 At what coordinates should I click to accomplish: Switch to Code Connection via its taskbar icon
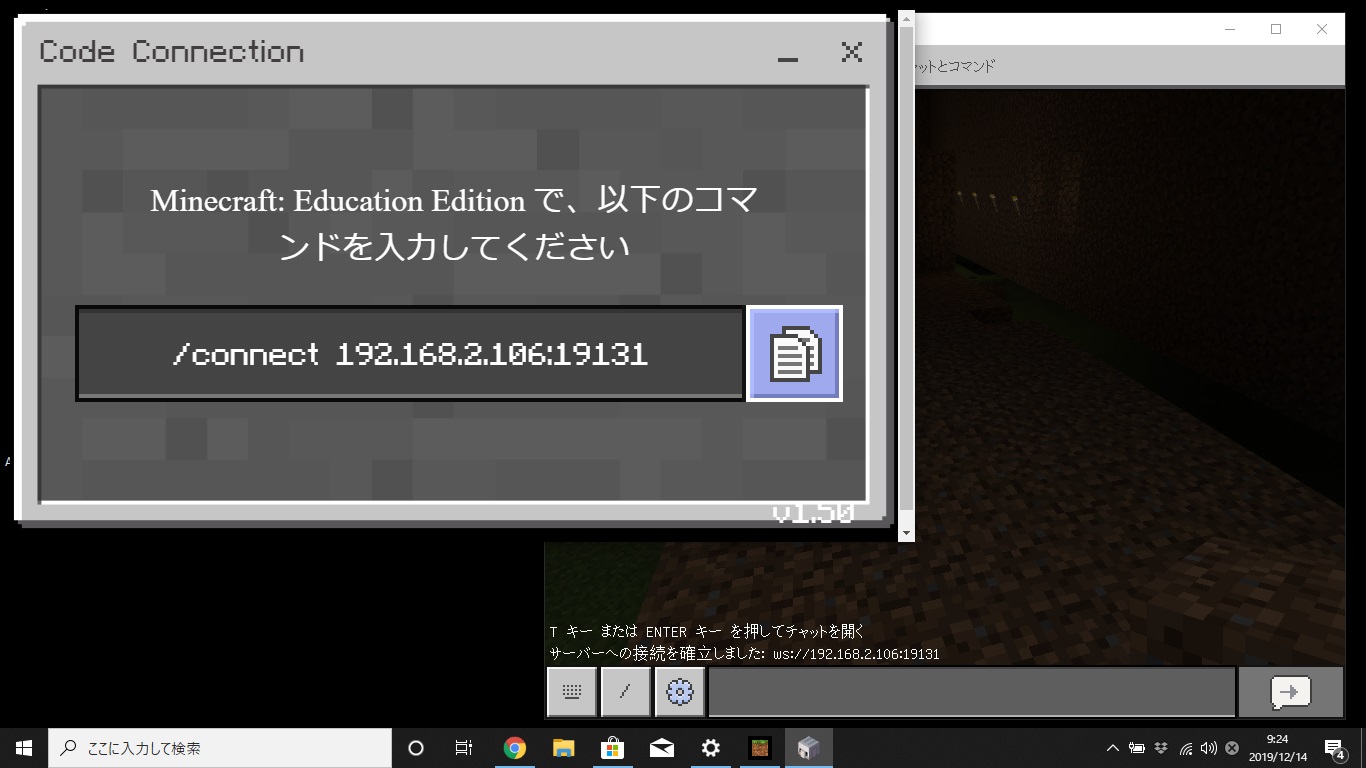point(809,748)
